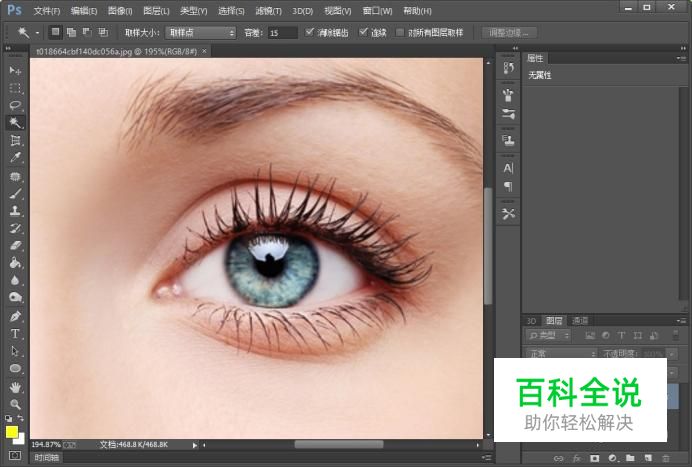692x467 pixels.
Task: Open the Timeline panel tab
Action: point(47,457)
